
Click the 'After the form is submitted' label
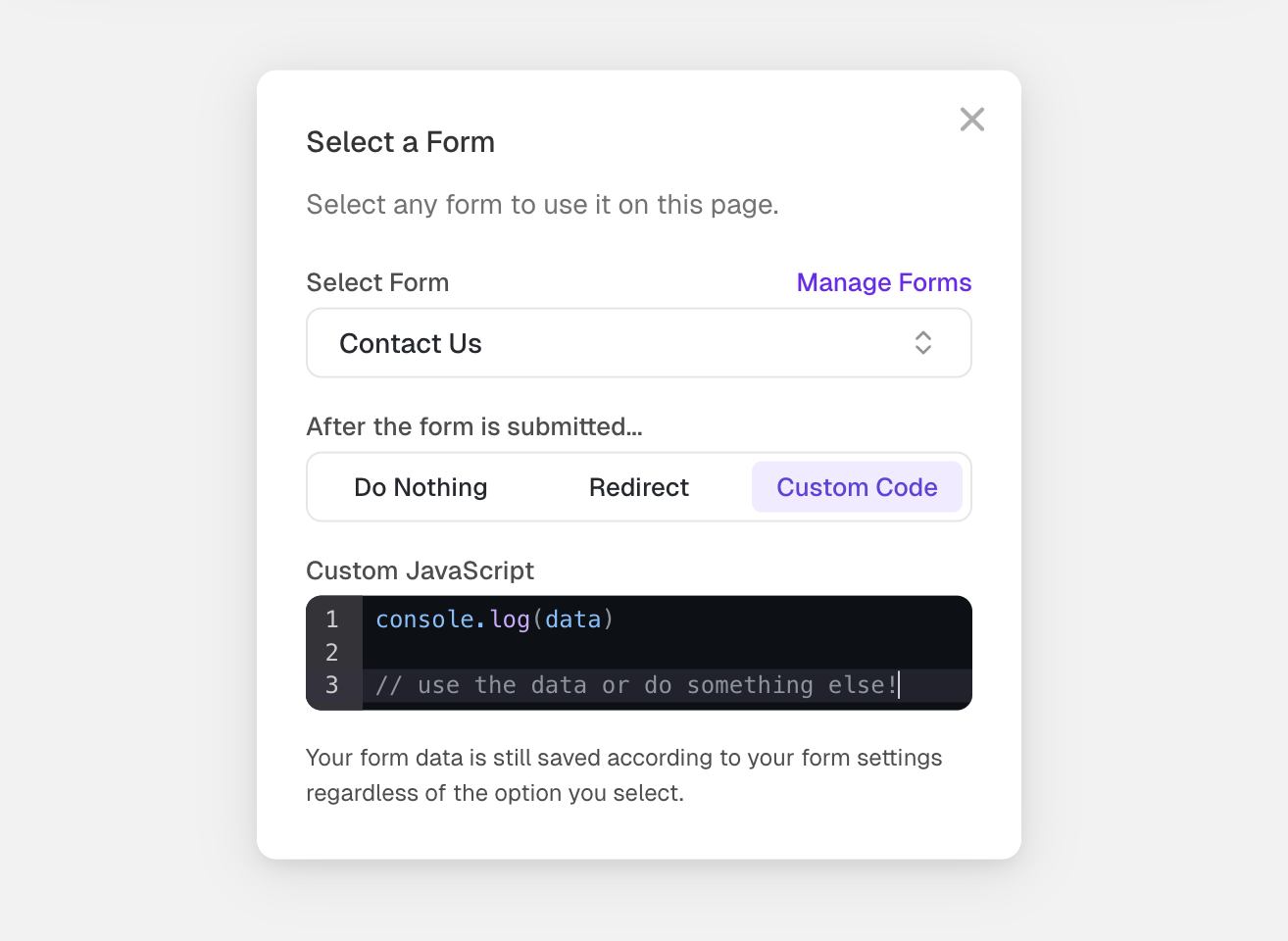click(x=473, y=426)
